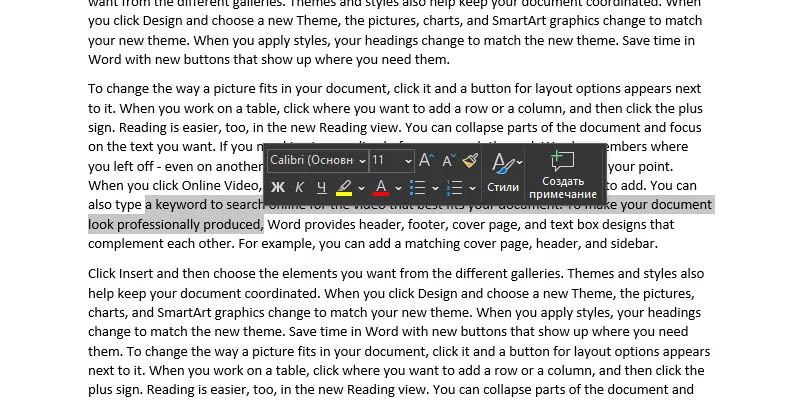Expand the highlight color dropdown arrow
The width and height of the screenshot is (806, 416).
click(361, 188)
